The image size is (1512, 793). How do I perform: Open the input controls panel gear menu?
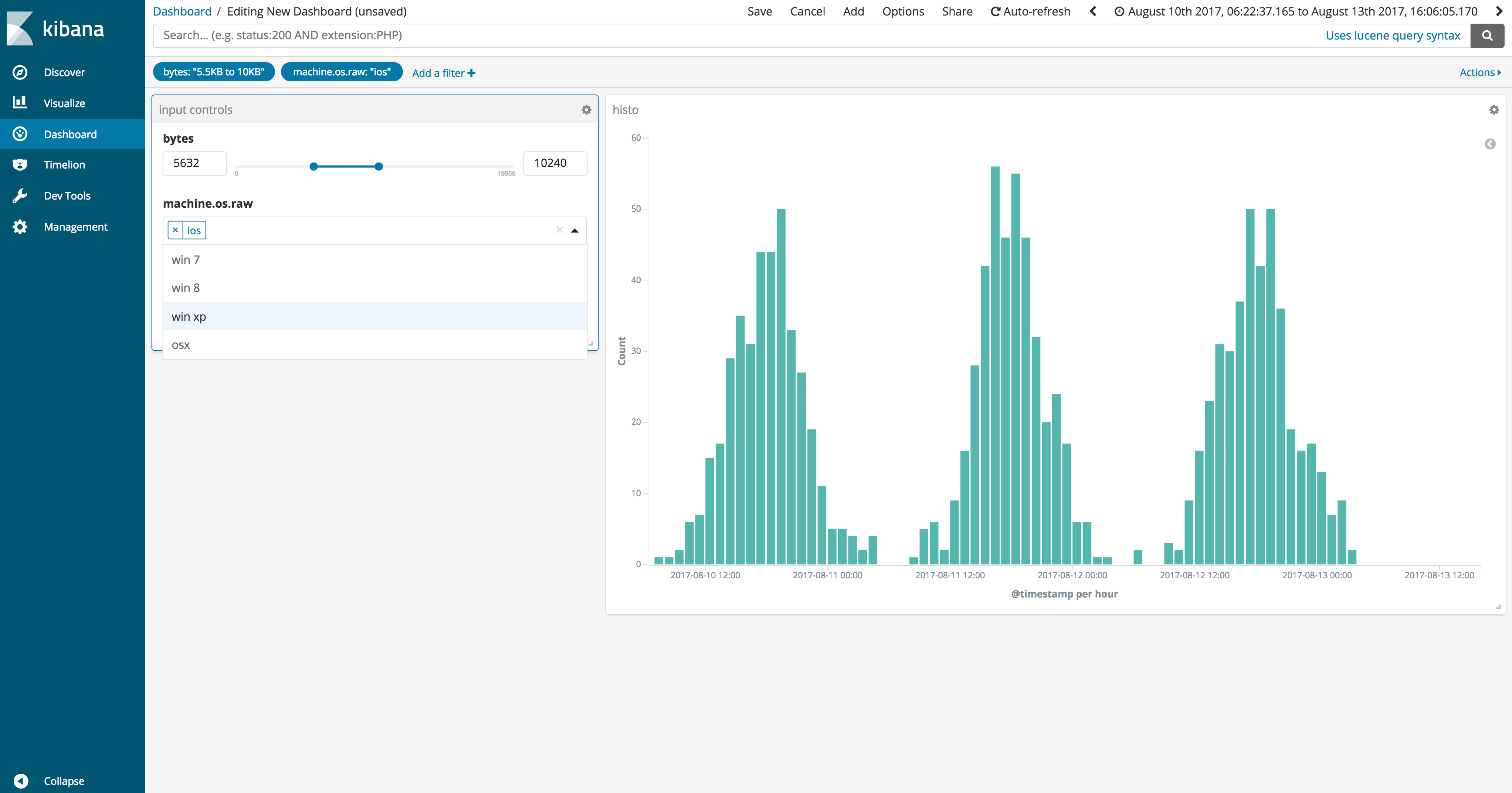[x=586, y=110]
